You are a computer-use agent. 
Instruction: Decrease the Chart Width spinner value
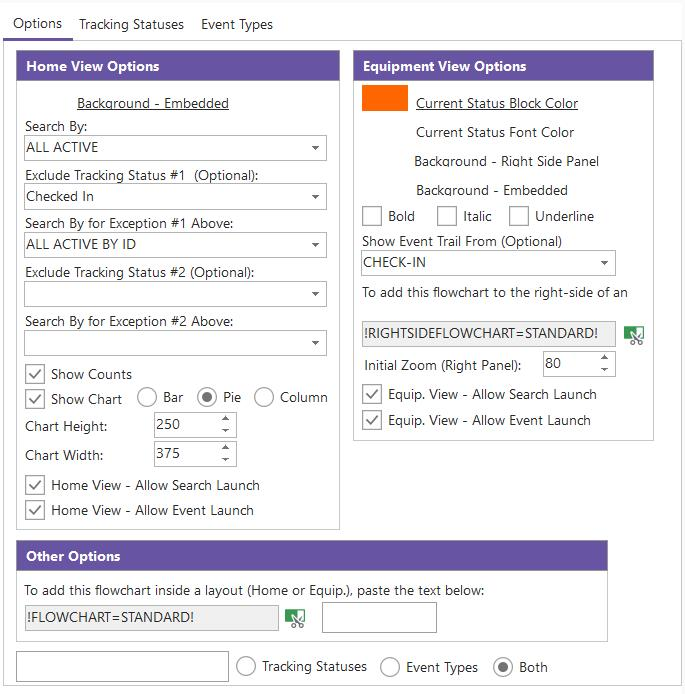[226, 461]
